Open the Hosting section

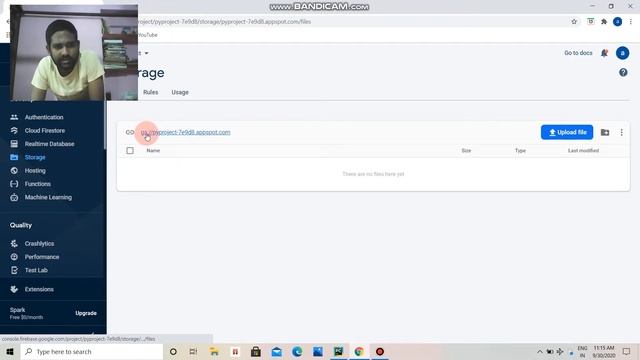tap(35, 171)
